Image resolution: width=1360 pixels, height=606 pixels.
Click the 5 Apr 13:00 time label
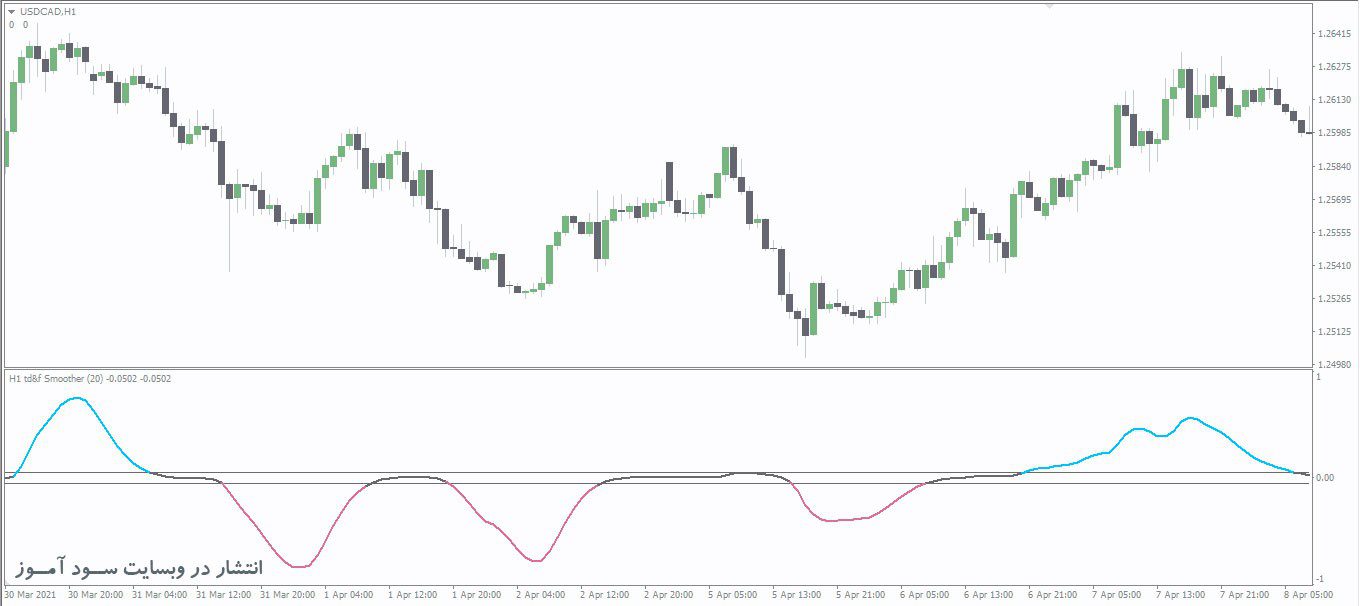tap(797, 594)
